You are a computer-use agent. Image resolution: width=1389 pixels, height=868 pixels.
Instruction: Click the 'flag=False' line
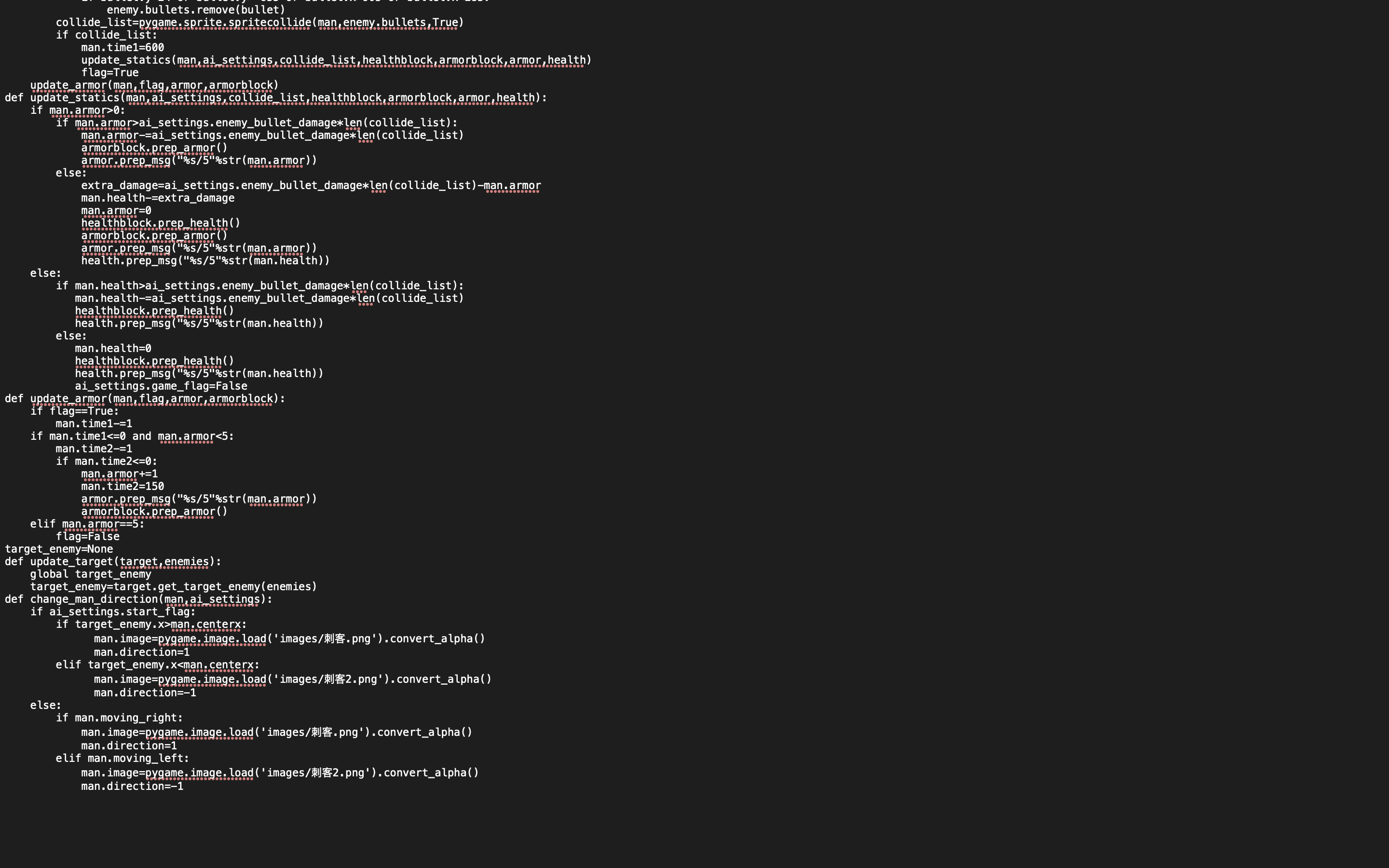[87, 536]
